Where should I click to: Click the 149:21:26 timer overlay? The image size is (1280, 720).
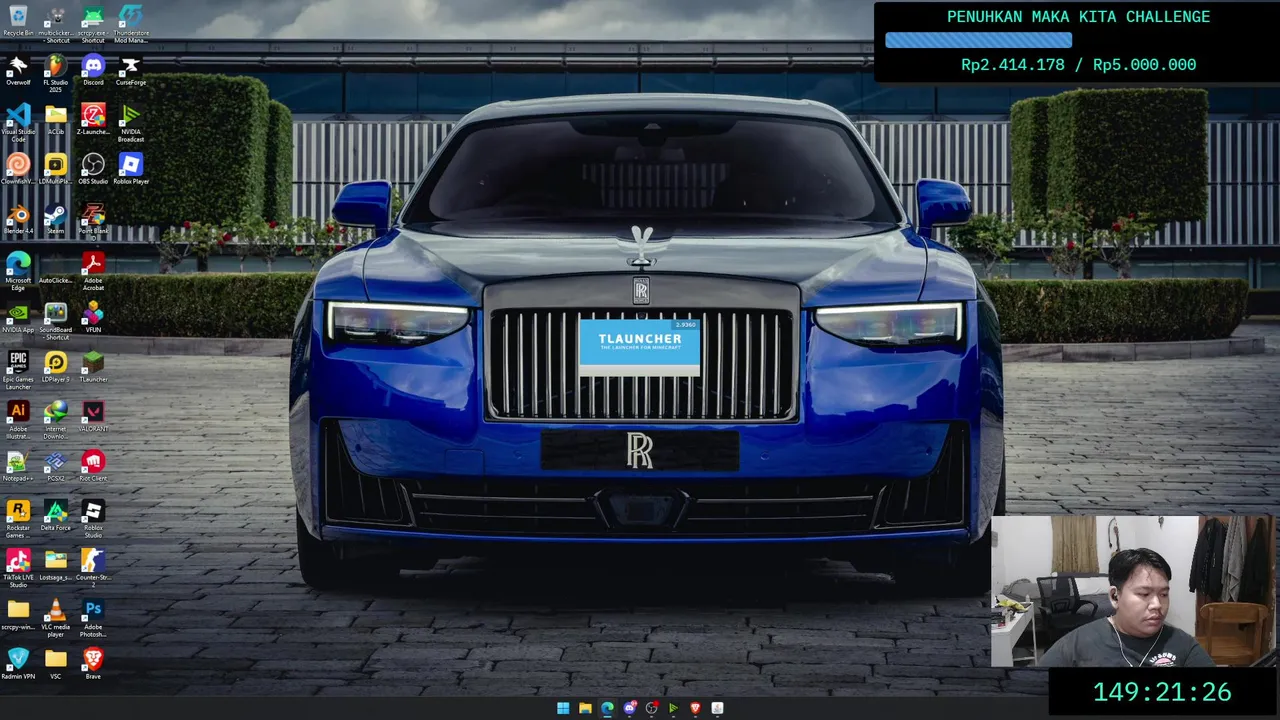(x=1162, y=692)
